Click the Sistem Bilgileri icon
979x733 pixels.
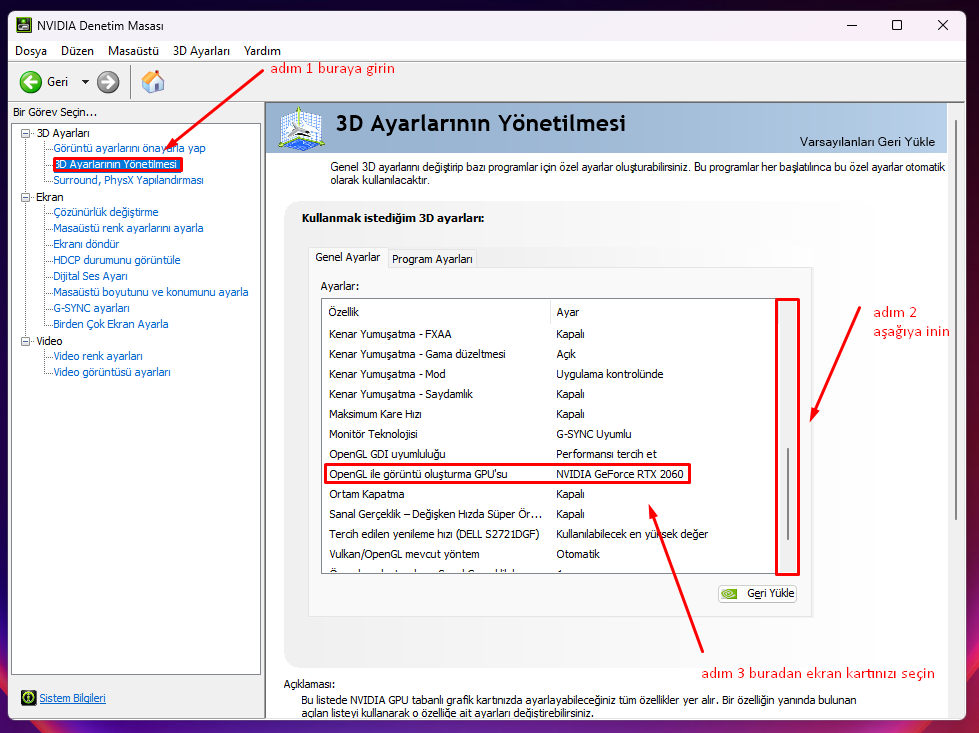tap(28, 697)
